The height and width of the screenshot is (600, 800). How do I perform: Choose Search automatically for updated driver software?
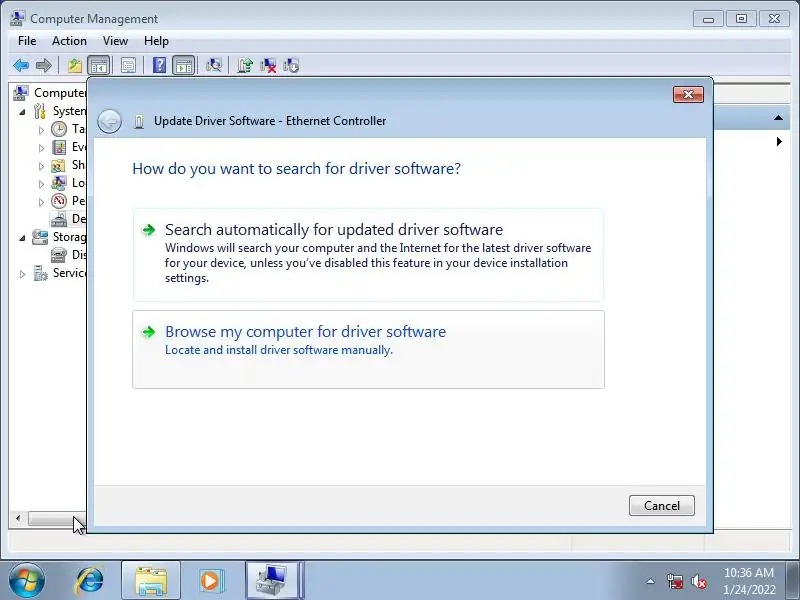tap(368, 255)
